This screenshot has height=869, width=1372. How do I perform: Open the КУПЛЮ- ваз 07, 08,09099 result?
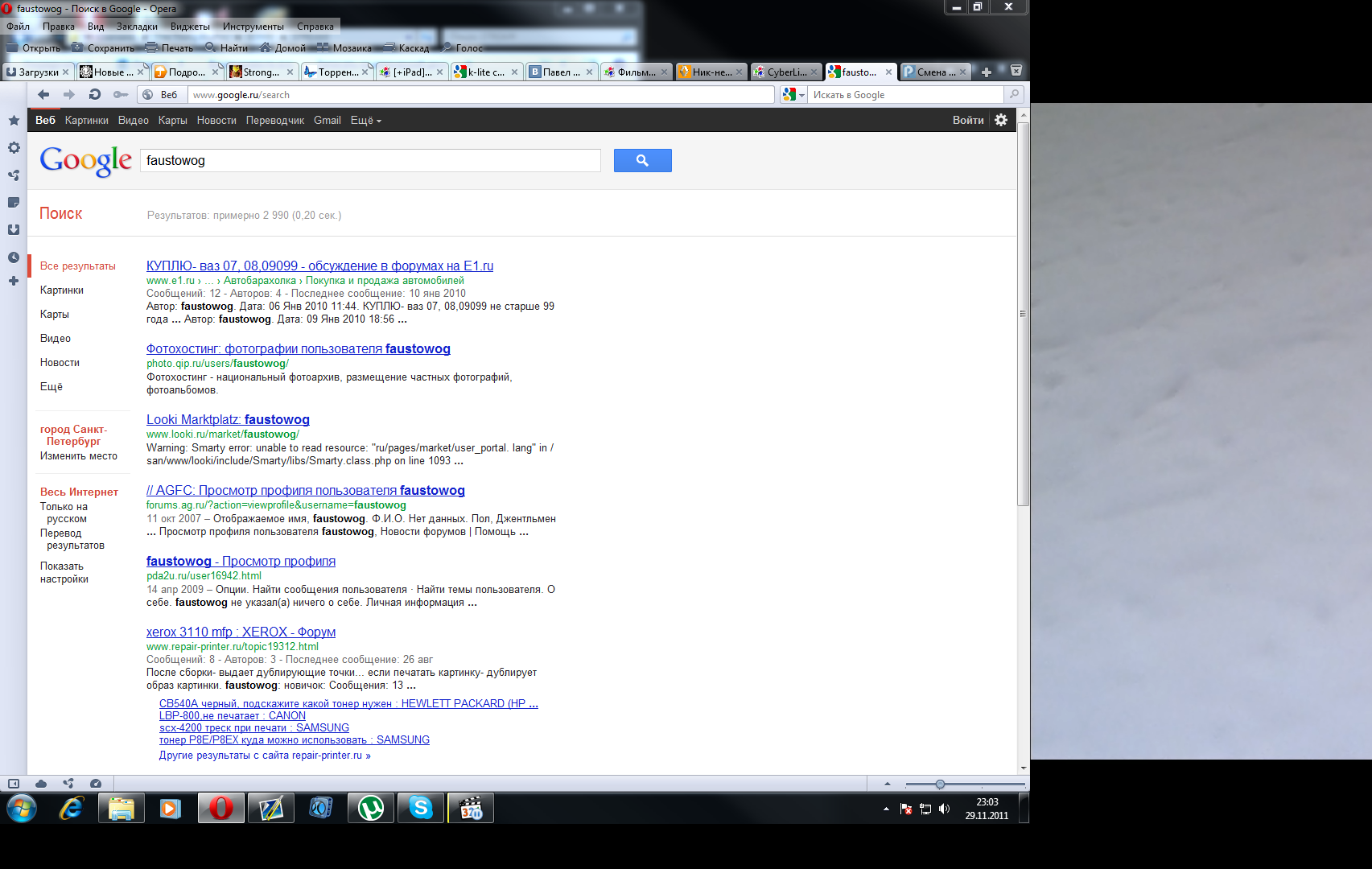coord(319,266)
